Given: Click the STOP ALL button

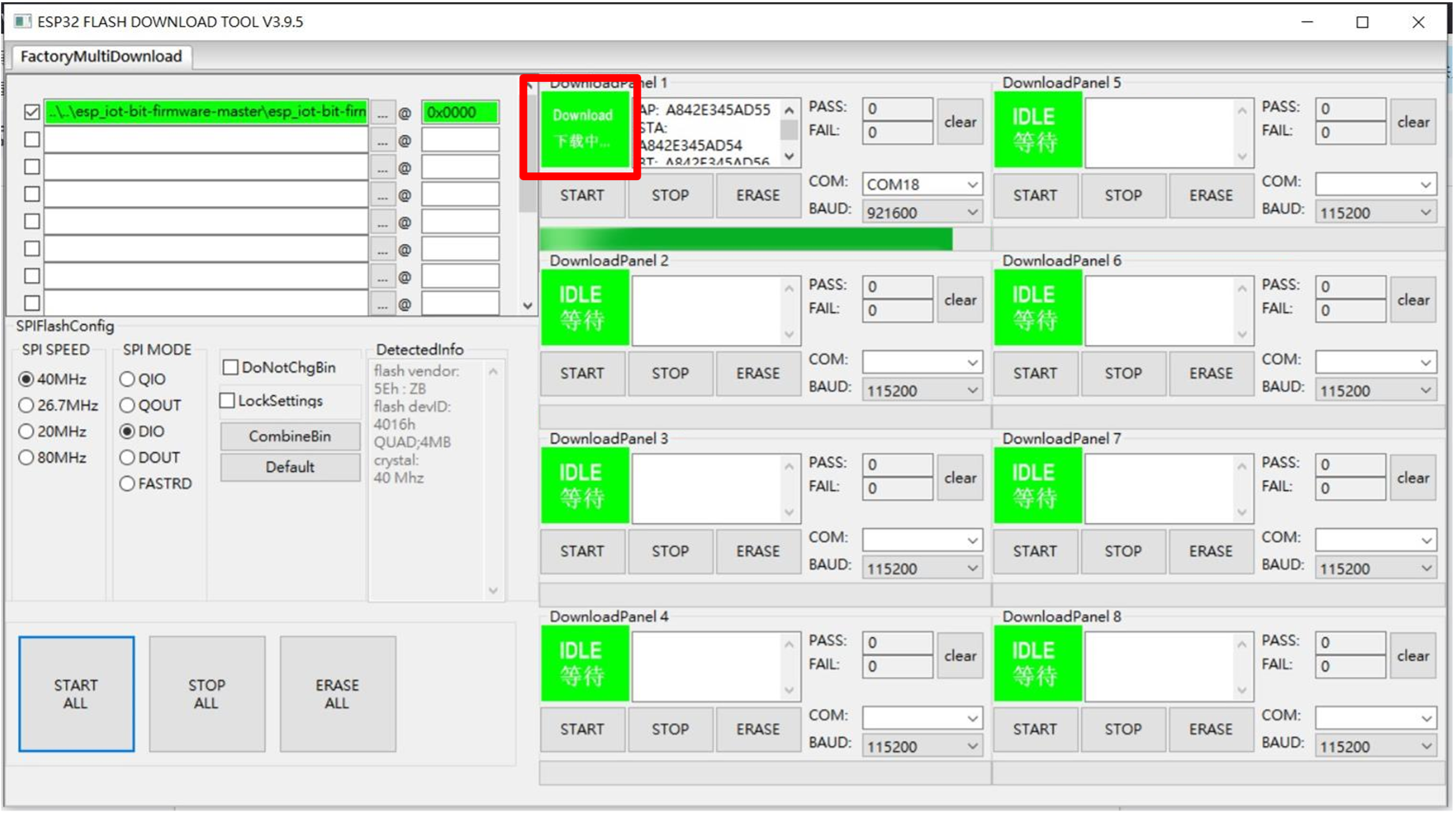Looking at the screenshot, I should pos(207,694).
